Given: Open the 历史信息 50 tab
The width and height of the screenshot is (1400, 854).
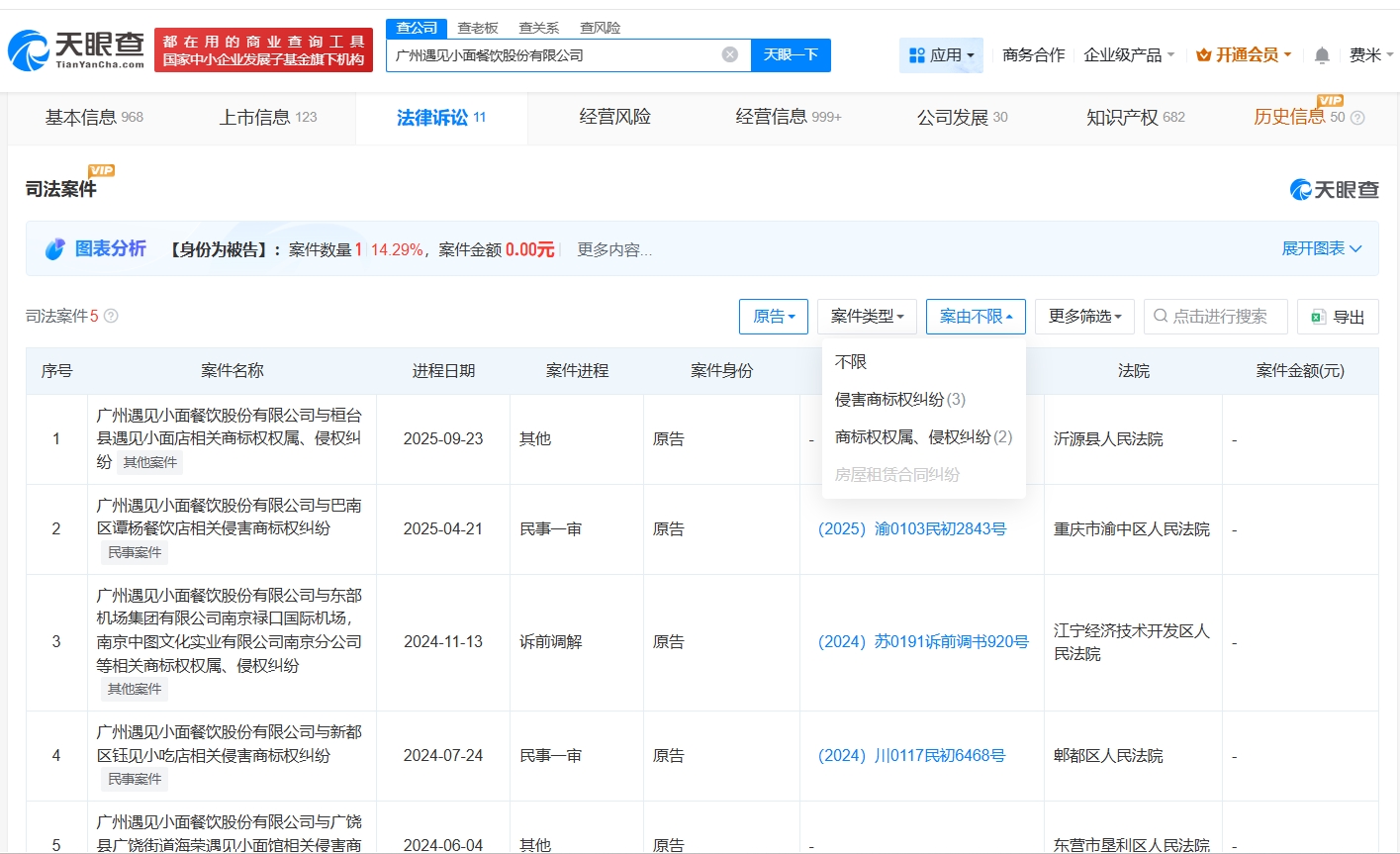Looking at the screenshot, I should point(1299,118).
